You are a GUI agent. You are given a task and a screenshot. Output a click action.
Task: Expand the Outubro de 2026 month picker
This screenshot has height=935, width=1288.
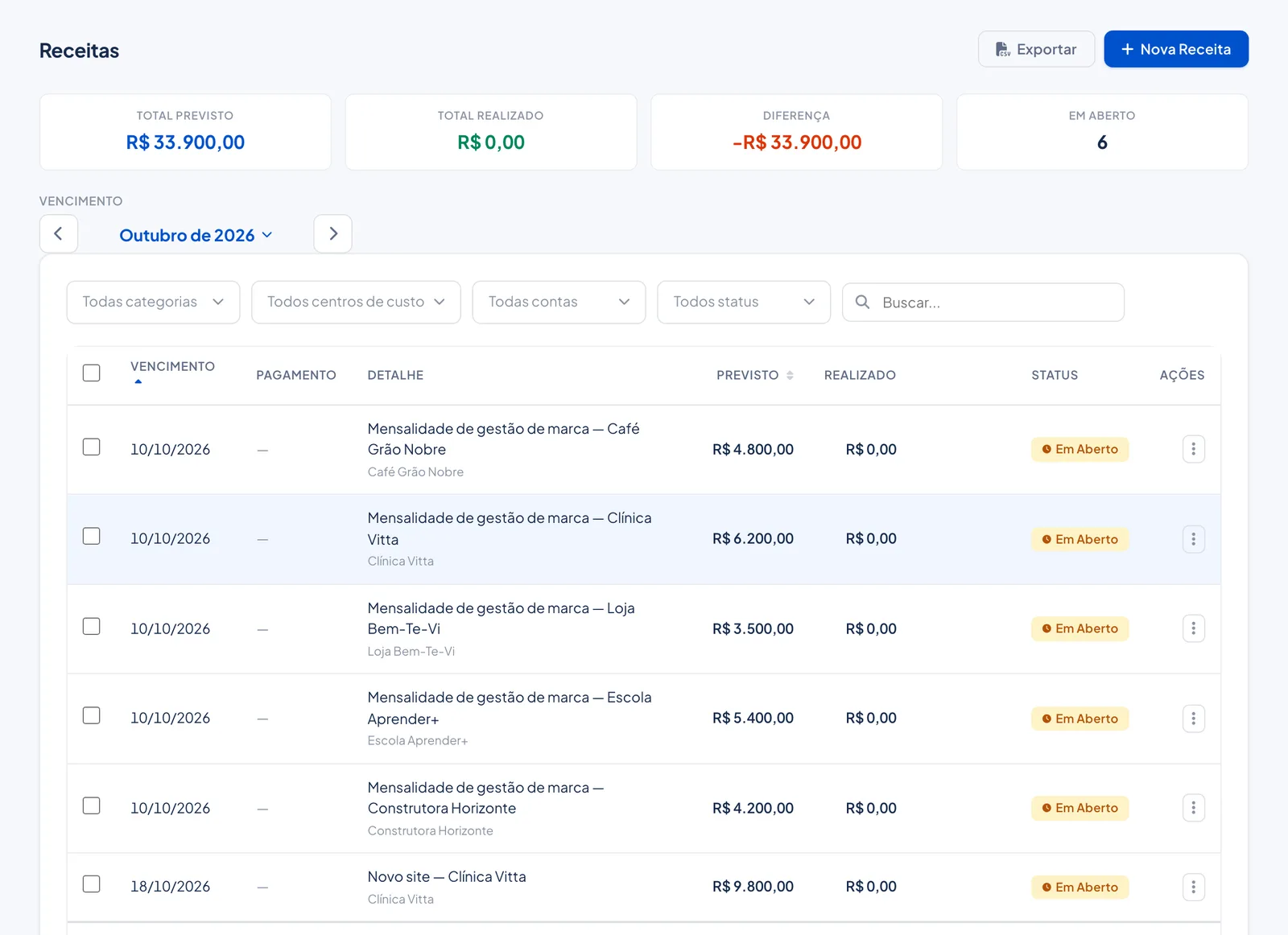[x=196, y=235]
